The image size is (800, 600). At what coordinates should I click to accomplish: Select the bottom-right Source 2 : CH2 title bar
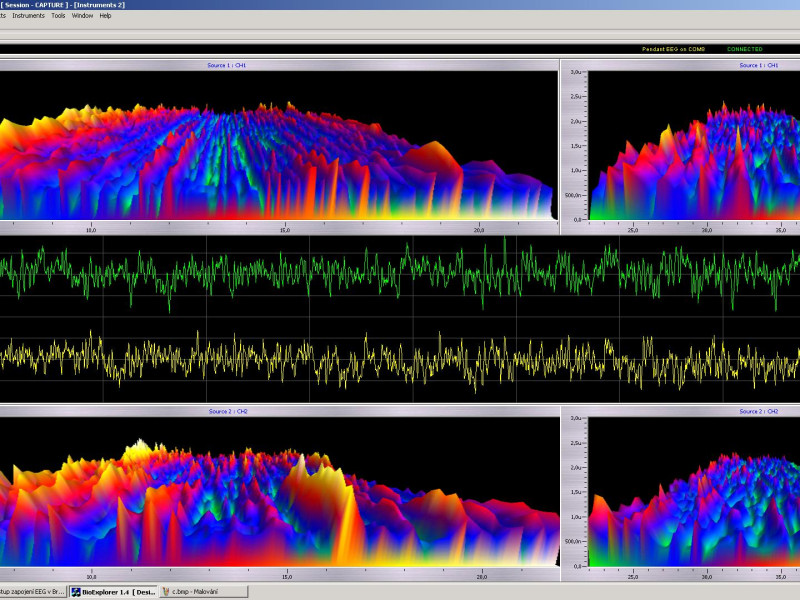[x=758, y=411]
